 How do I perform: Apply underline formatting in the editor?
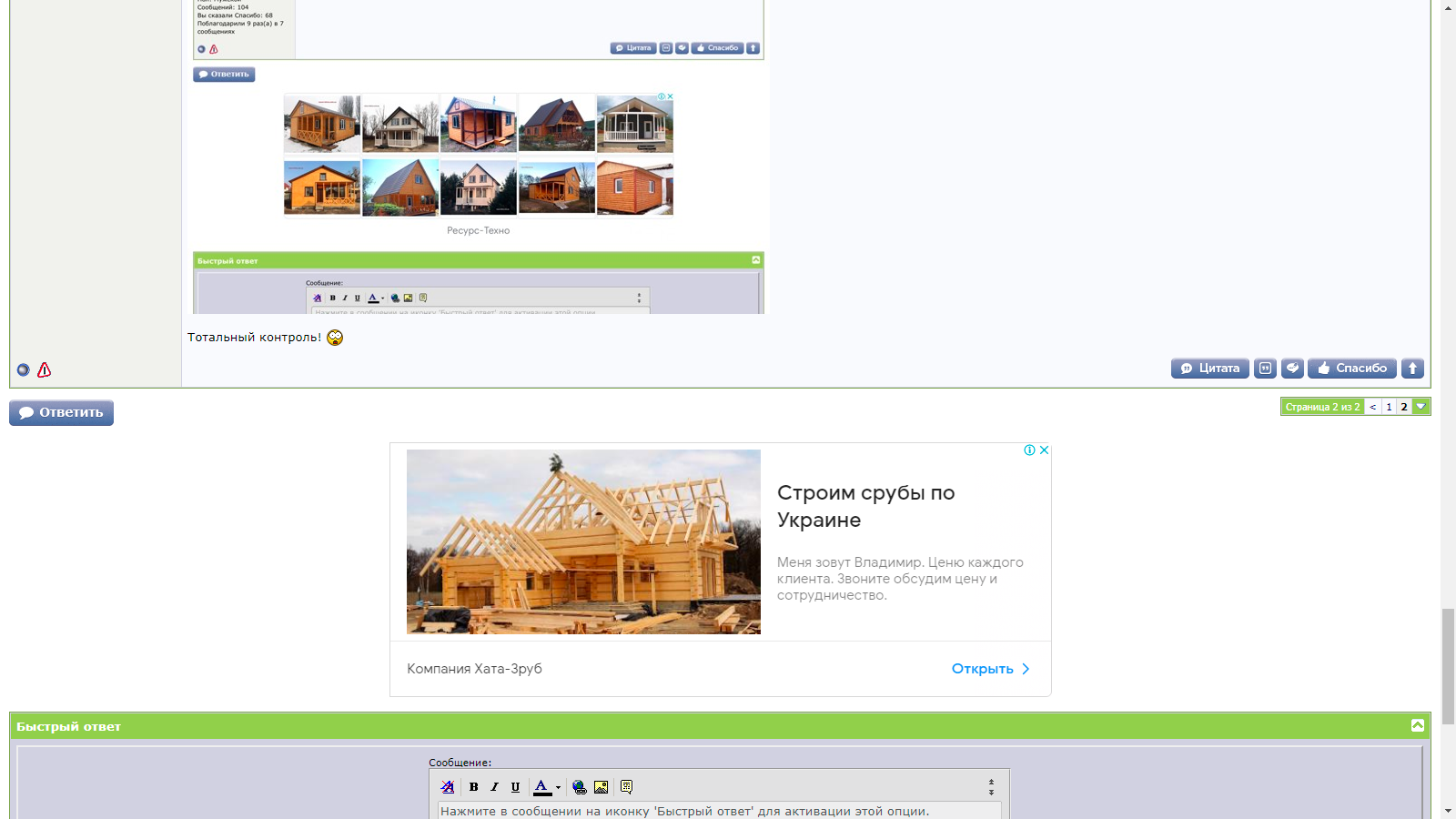coord(515,787)
